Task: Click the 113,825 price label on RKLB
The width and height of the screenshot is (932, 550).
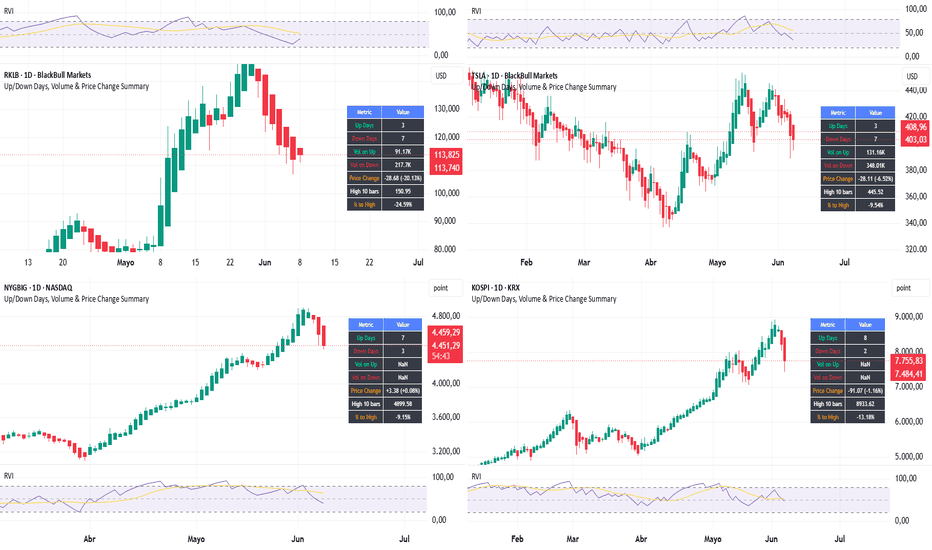Action: click(446, 155)
